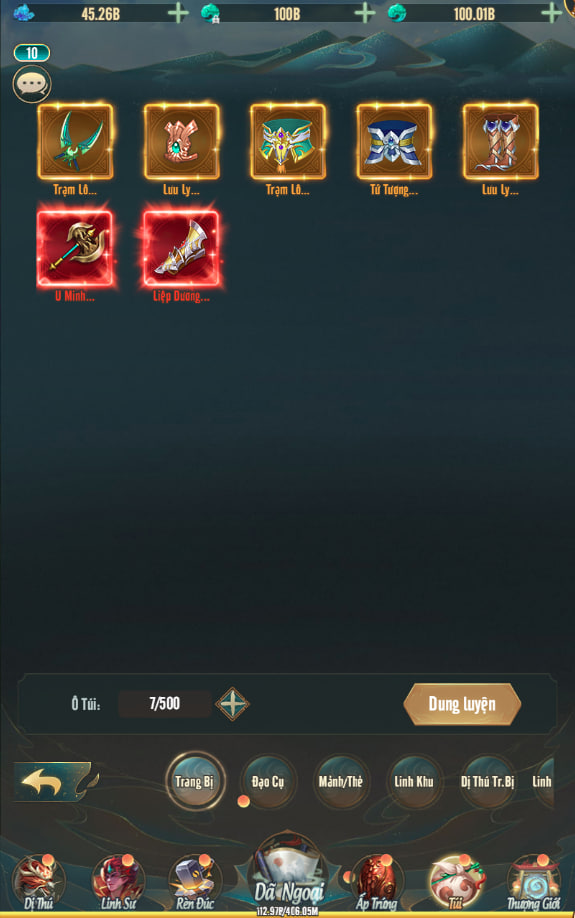Expand bag slots with the plus icon

[232, 704]
